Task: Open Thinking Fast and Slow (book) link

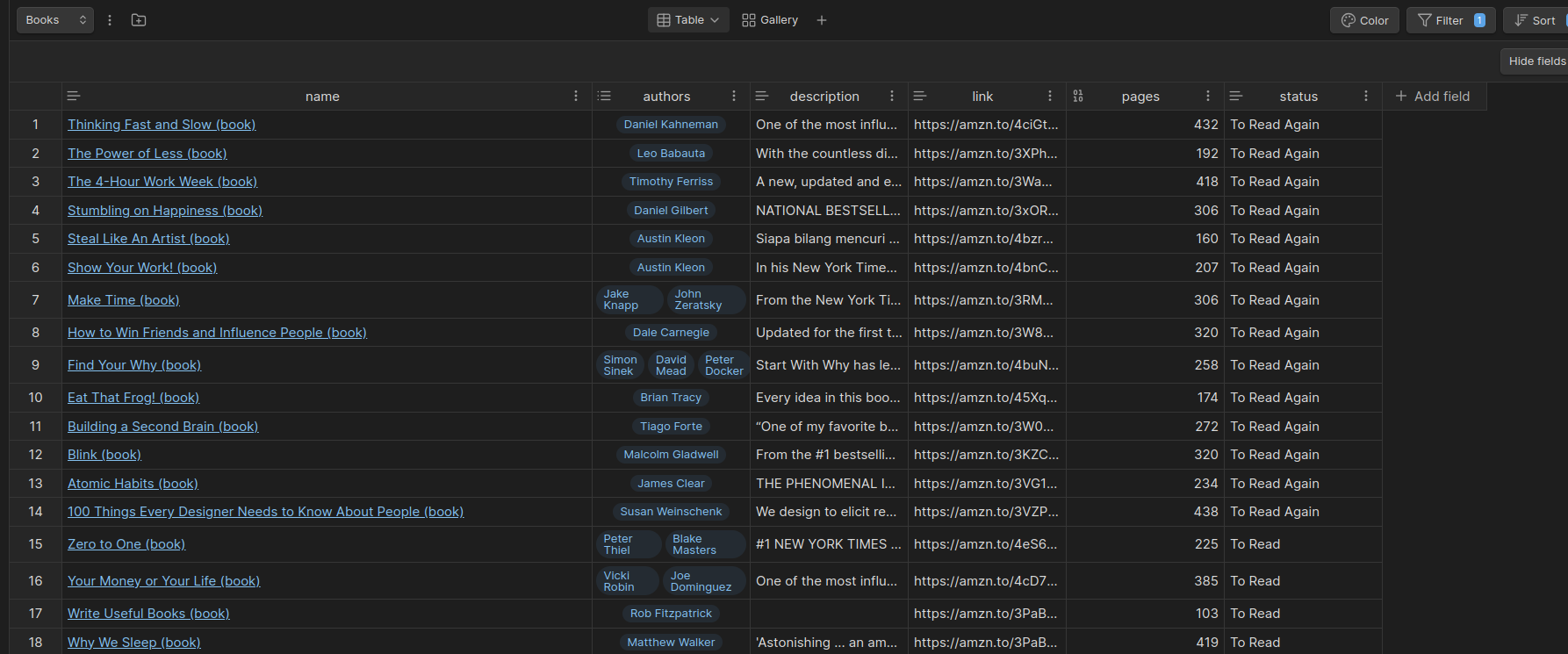Action: pos(162,125)
